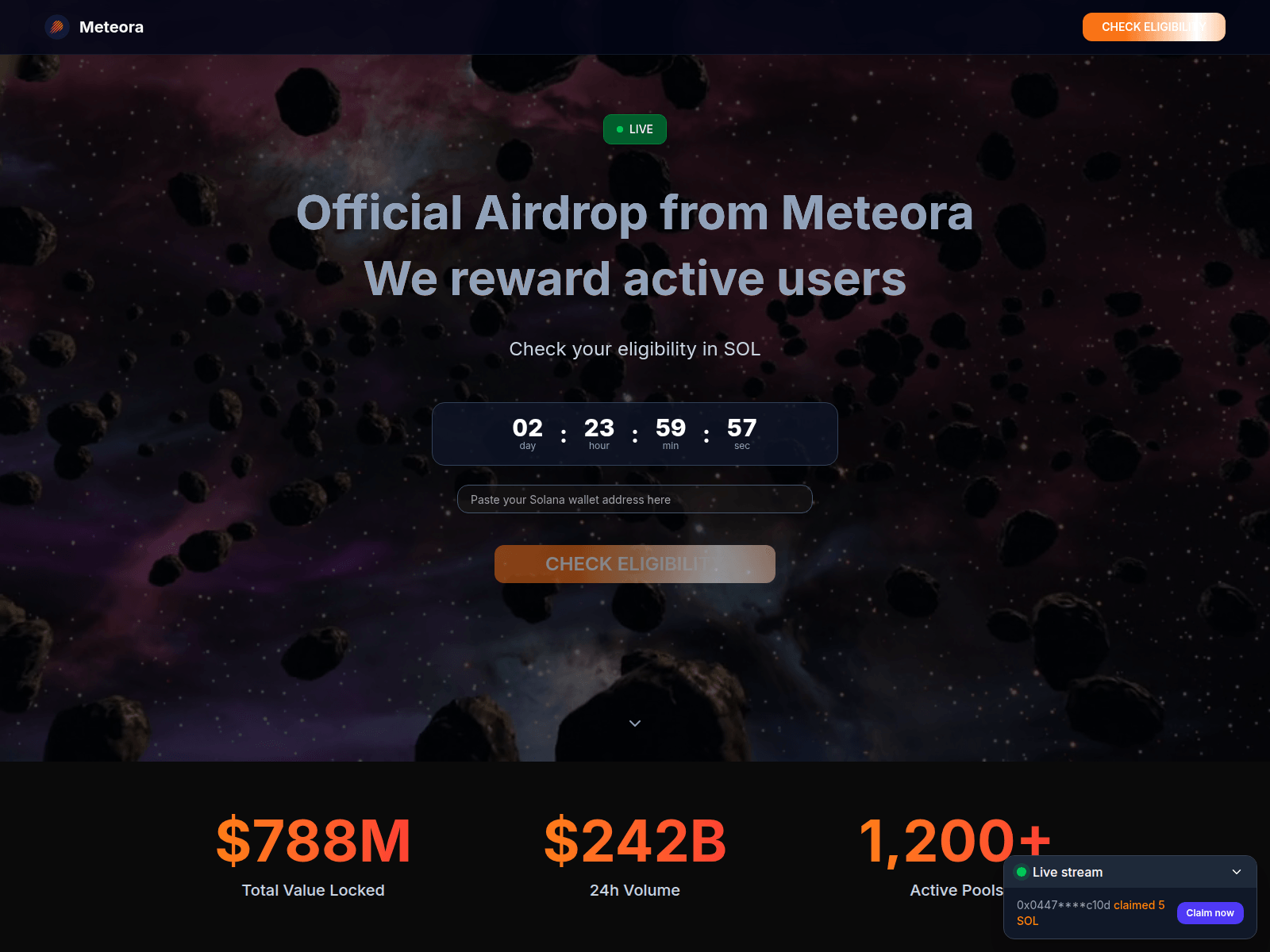Open the Meteora brand name link
Viewport: 1270px width, 952px height.
[111, 27]
